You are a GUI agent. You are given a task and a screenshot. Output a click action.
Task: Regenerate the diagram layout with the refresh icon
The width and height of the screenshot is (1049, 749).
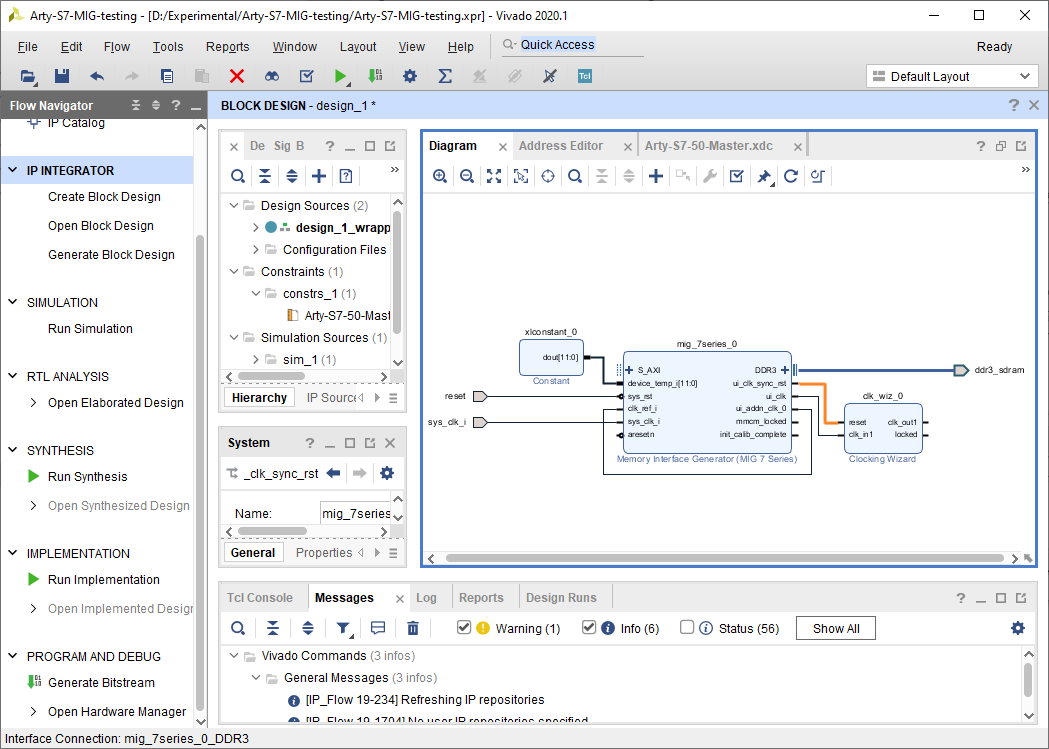tap(791, 176)
